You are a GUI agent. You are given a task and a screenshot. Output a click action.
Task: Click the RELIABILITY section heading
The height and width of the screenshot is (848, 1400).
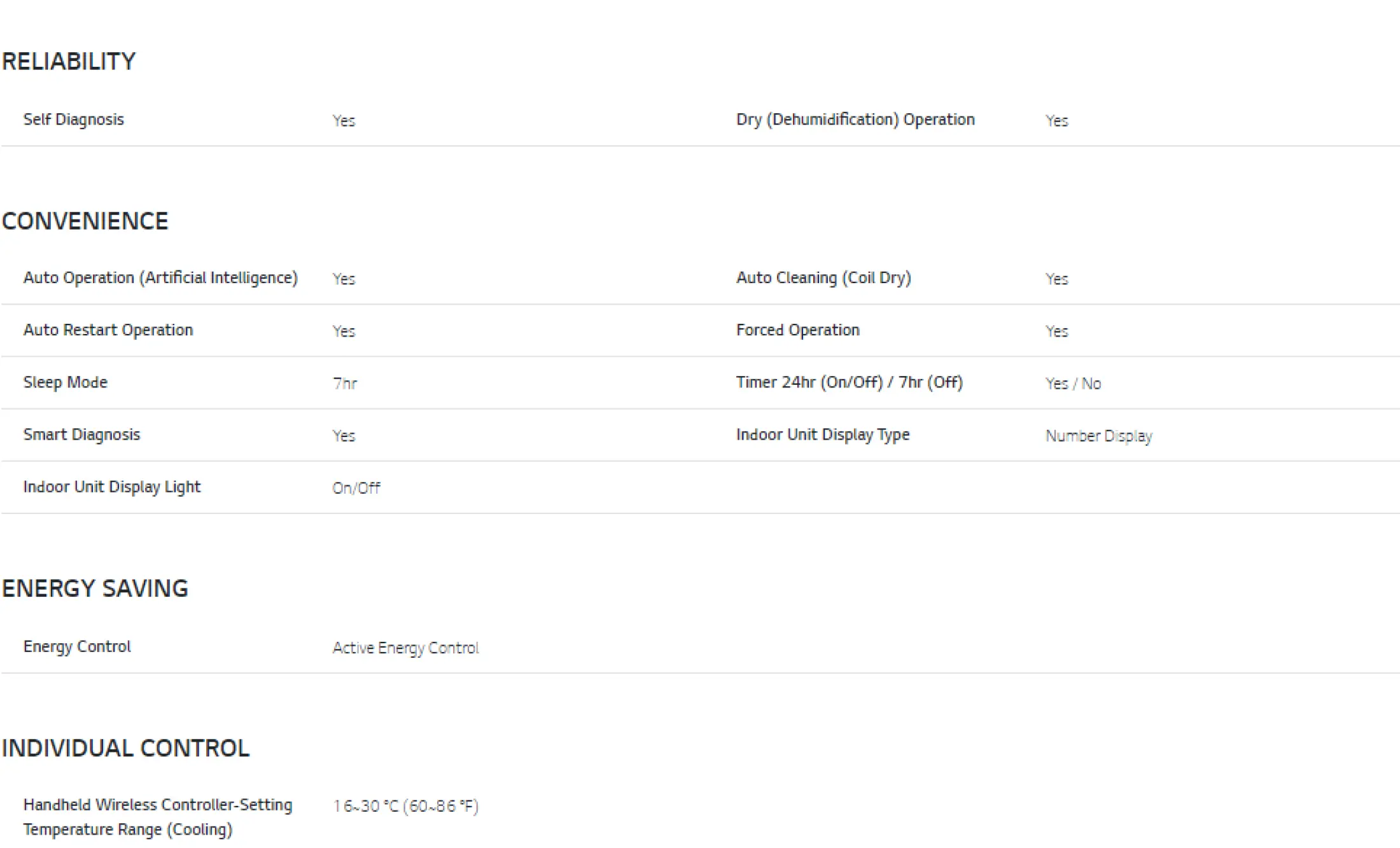[x=69, y=62]
